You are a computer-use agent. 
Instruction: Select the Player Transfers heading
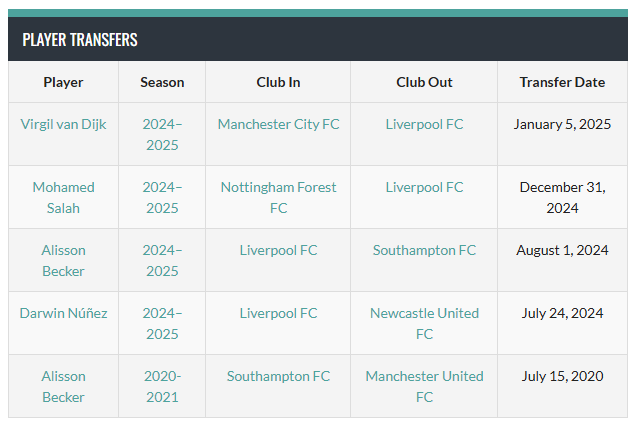tap(80, 40)
